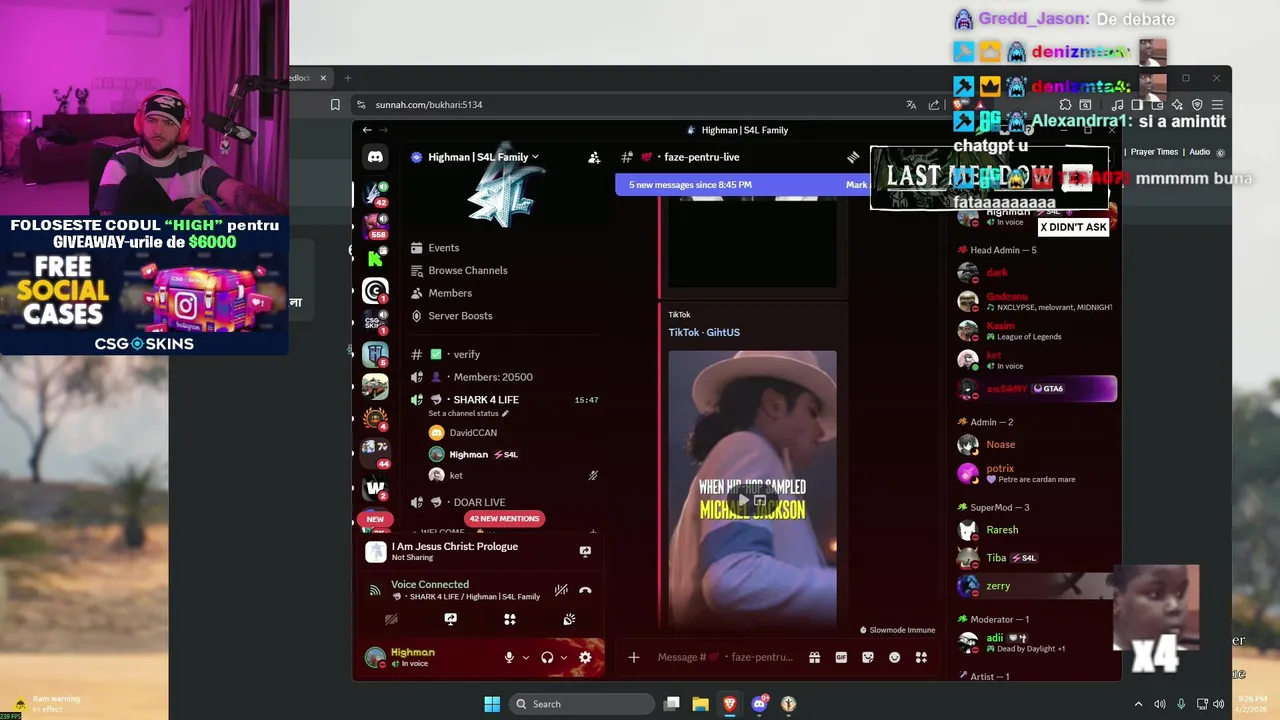The height and width of the screenshot is (720, 1280).
Task: Select the DOAR LIVE voice channel
Action: 505,502
